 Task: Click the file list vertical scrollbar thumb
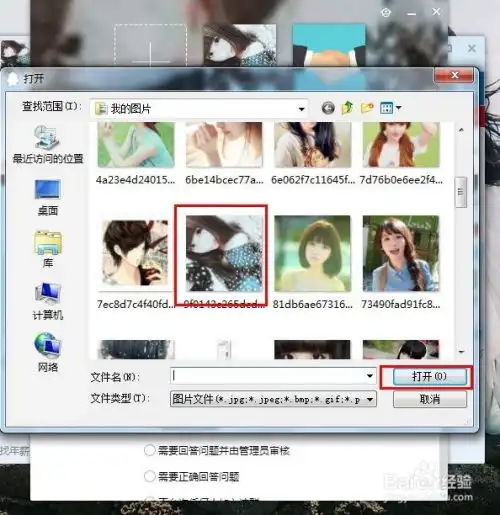tap(461, 192)
